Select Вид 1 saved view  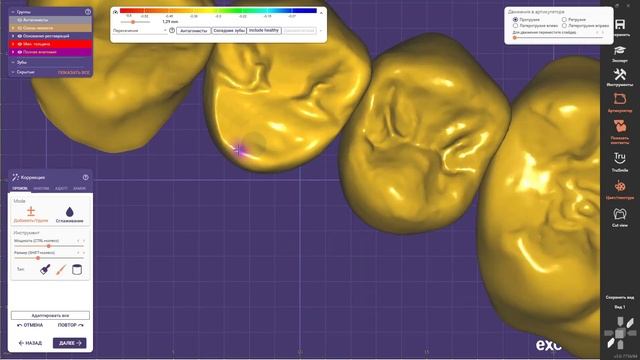tap(620, 307)
